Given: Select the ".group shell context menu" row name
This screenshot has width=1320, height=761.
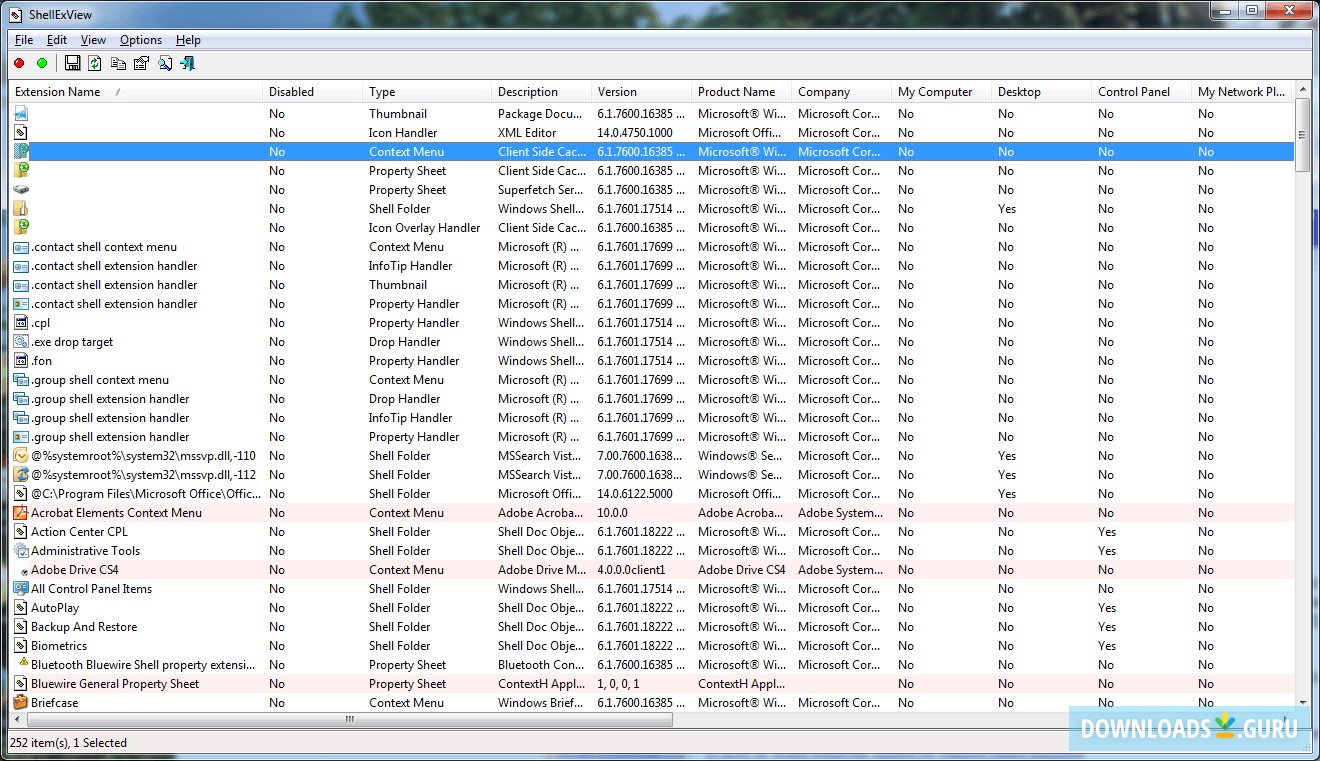Looking at the screenshot, I should coord(100,380).
